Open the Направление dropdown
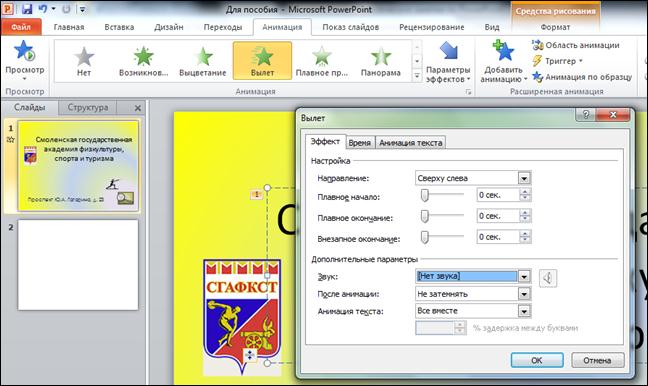Image resolution: width=648 pixels, height=386 pixels. [x=524, y=178]
